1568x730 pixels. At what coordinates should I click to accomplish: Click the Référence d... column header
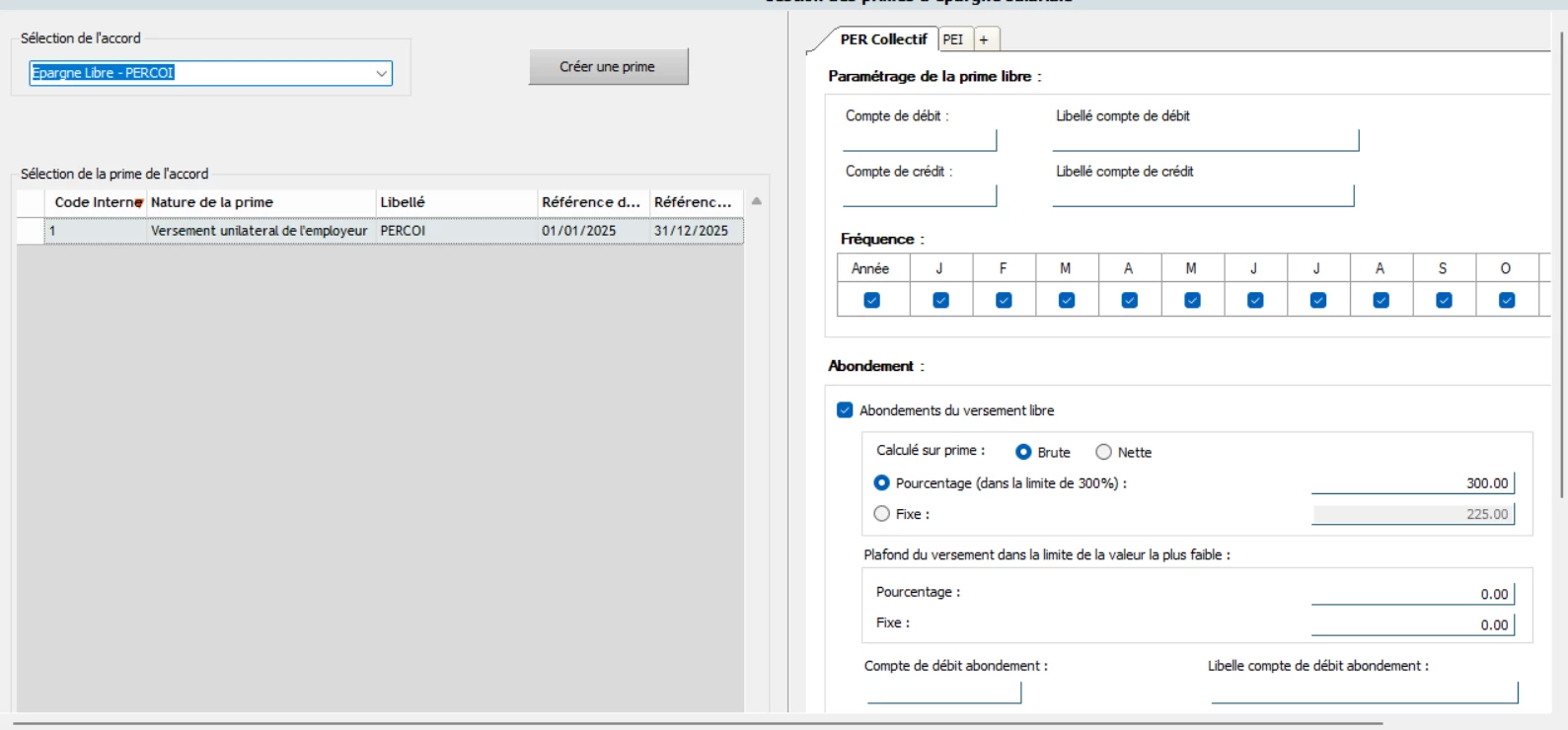click(x=593, y=202)
